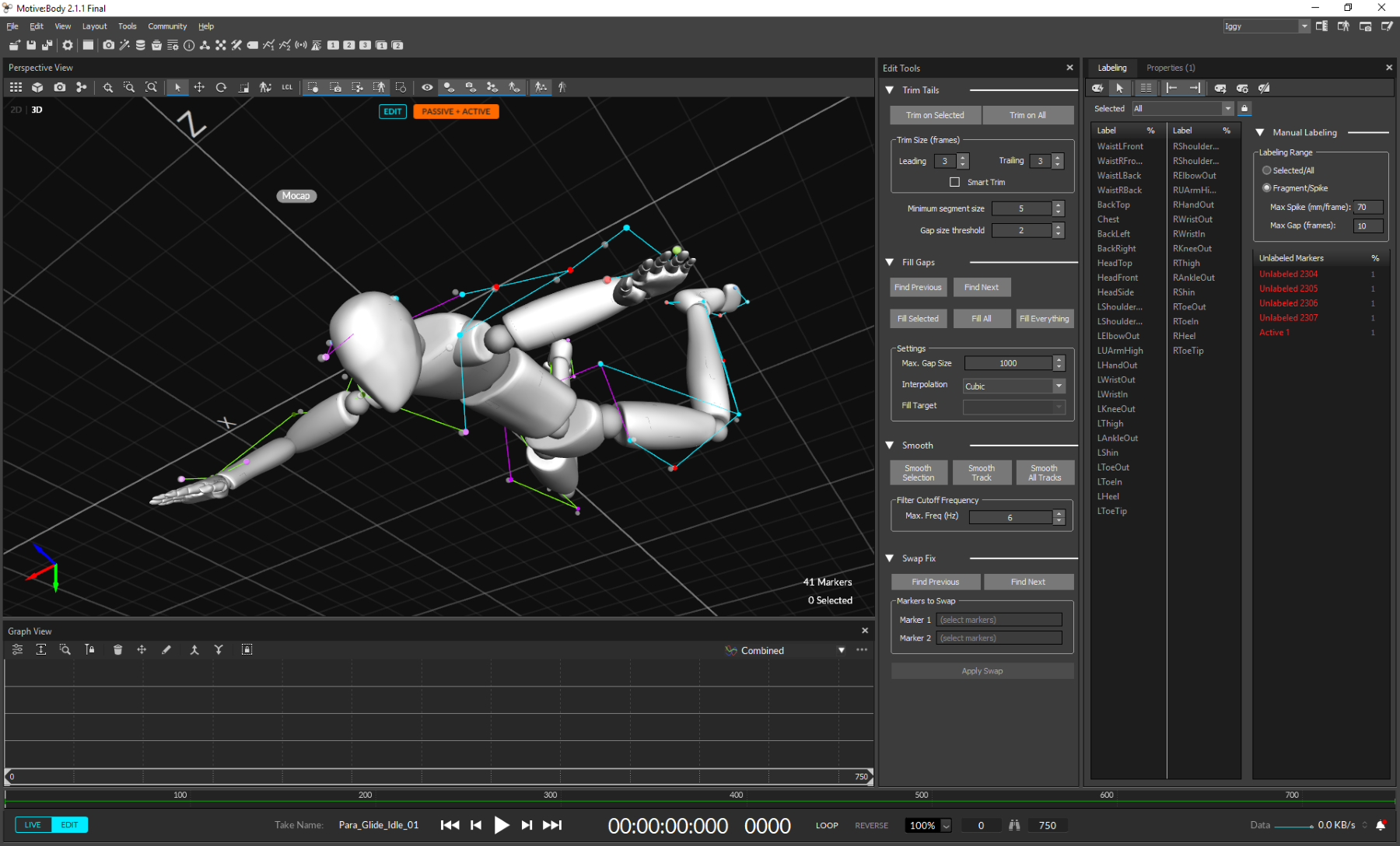Viewport: 1400px width, 846px height.
Task: Click the save take icon in main toolbar
Action: (31, 45)
